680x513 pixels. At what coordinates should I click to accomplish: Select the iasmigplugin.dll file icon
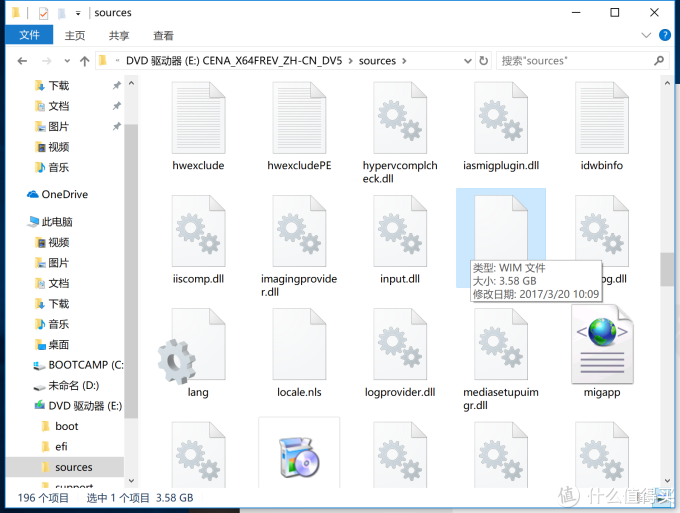click(x=501, y=118)
